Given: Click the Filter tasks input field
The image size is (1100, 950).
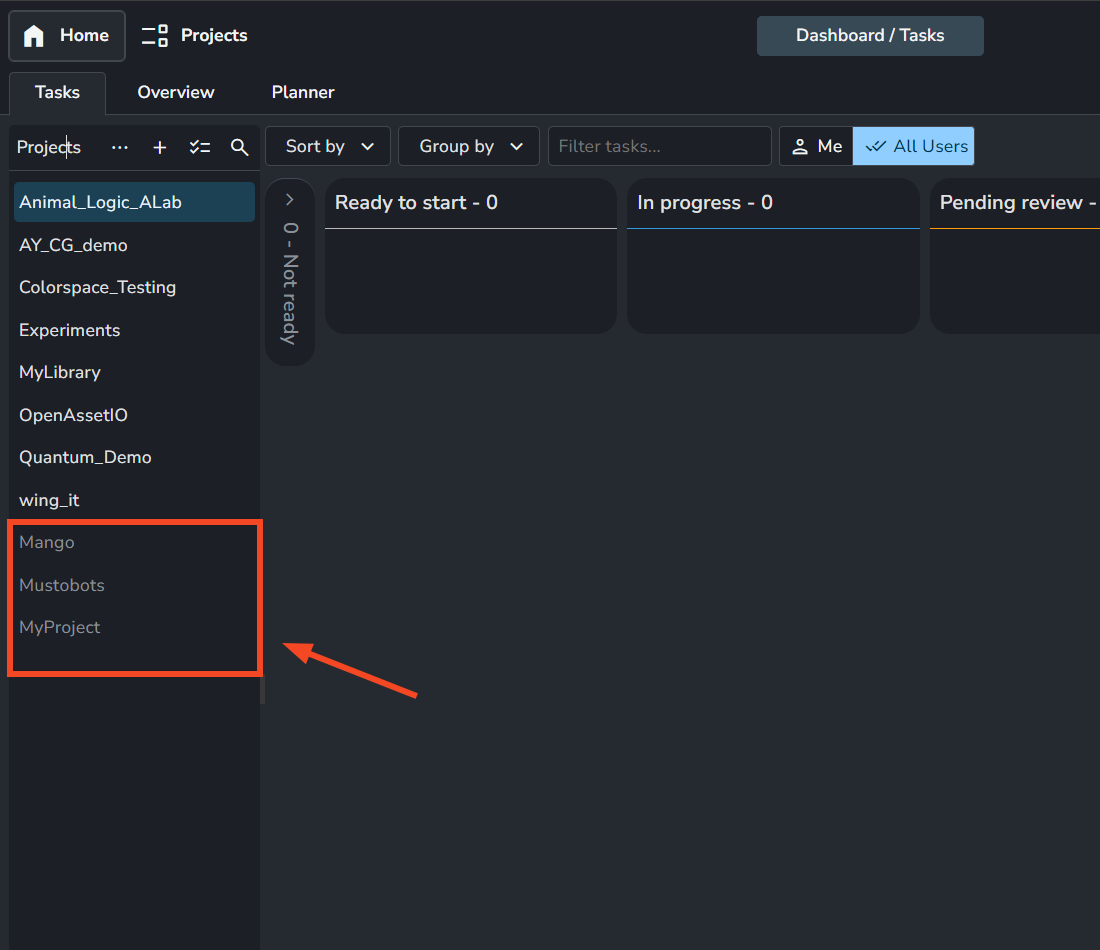Looking at the screenshot, I should coord(659,146).
